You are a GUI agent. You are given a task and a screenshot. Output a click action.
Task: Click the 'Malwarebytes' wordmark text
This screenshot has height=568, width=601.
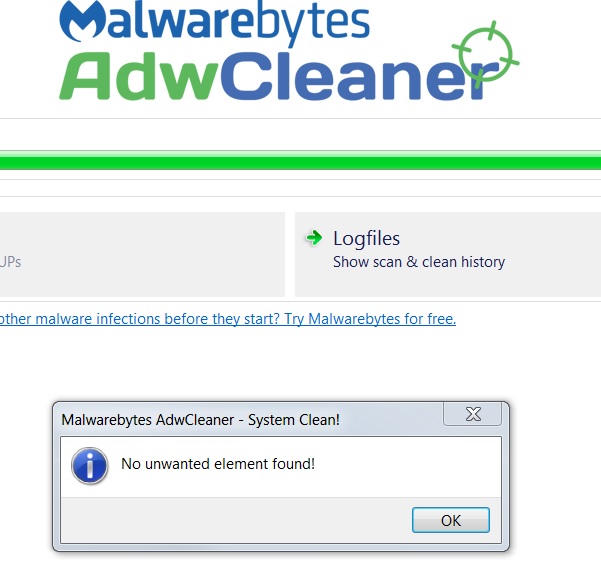[x=215, y=21]
